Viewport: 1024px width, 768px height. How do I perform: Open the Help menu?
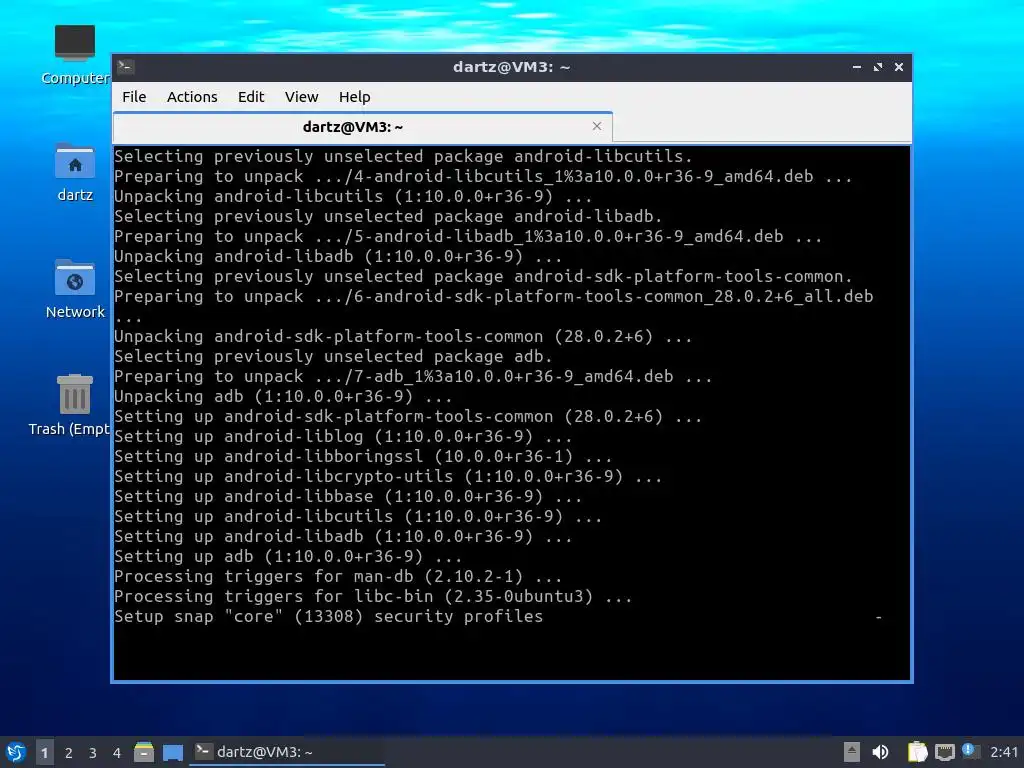click(355, 97)
